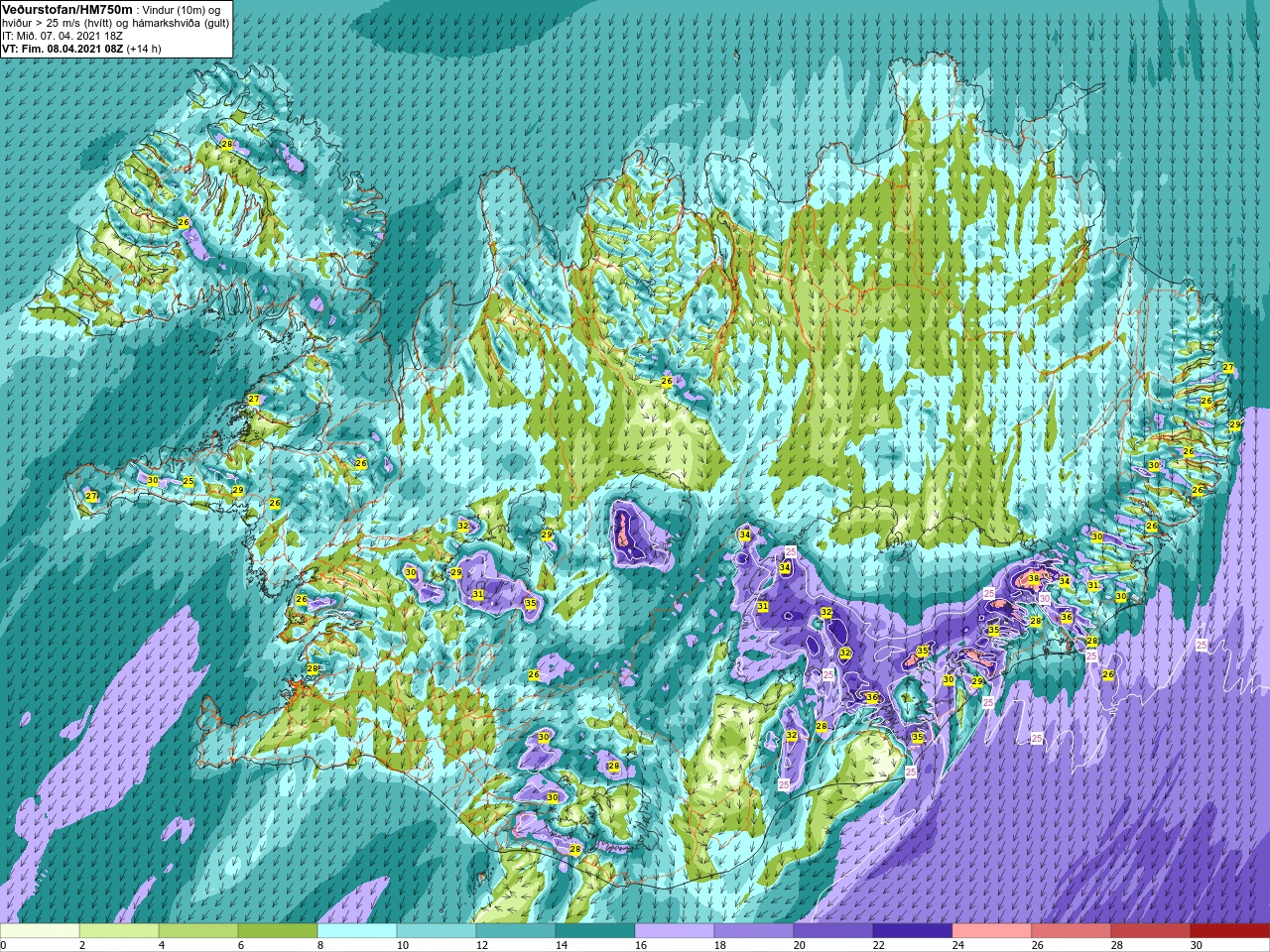Click the legend scale value "26" at bottom

click(1037, 945)
